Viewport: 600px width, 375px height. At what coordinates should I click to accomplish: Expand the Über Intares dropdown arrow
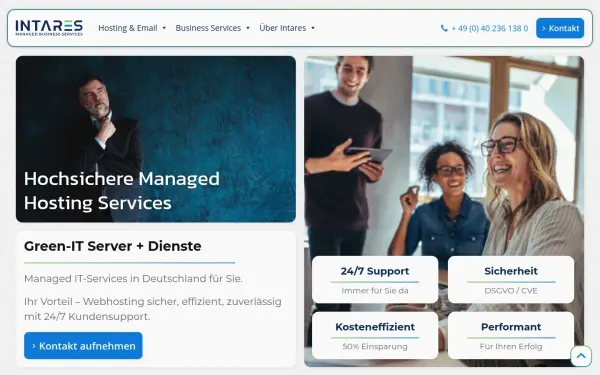click(x=313, y=28)
